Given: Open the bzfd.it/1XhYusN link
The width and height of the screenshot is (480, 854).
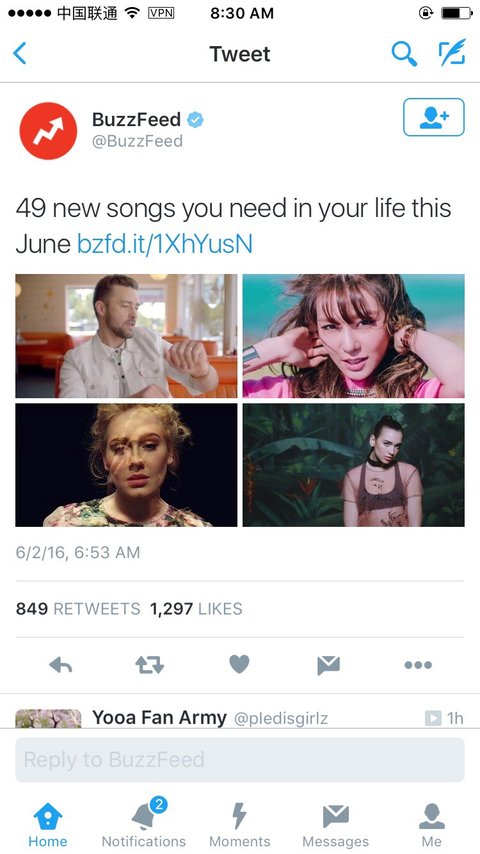Looking at the screenshot, I should (165, 244).
